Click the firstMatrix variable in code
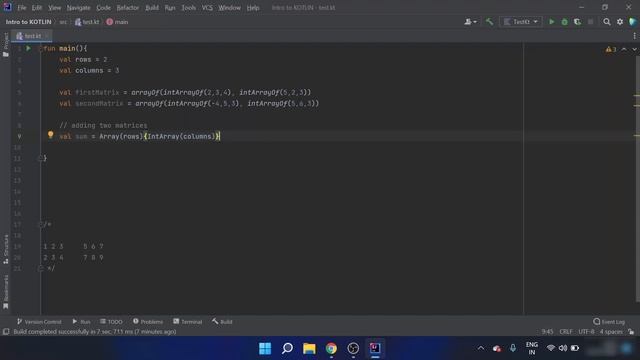The width and height of the screenshot is (640, 360). coord(97,93)
